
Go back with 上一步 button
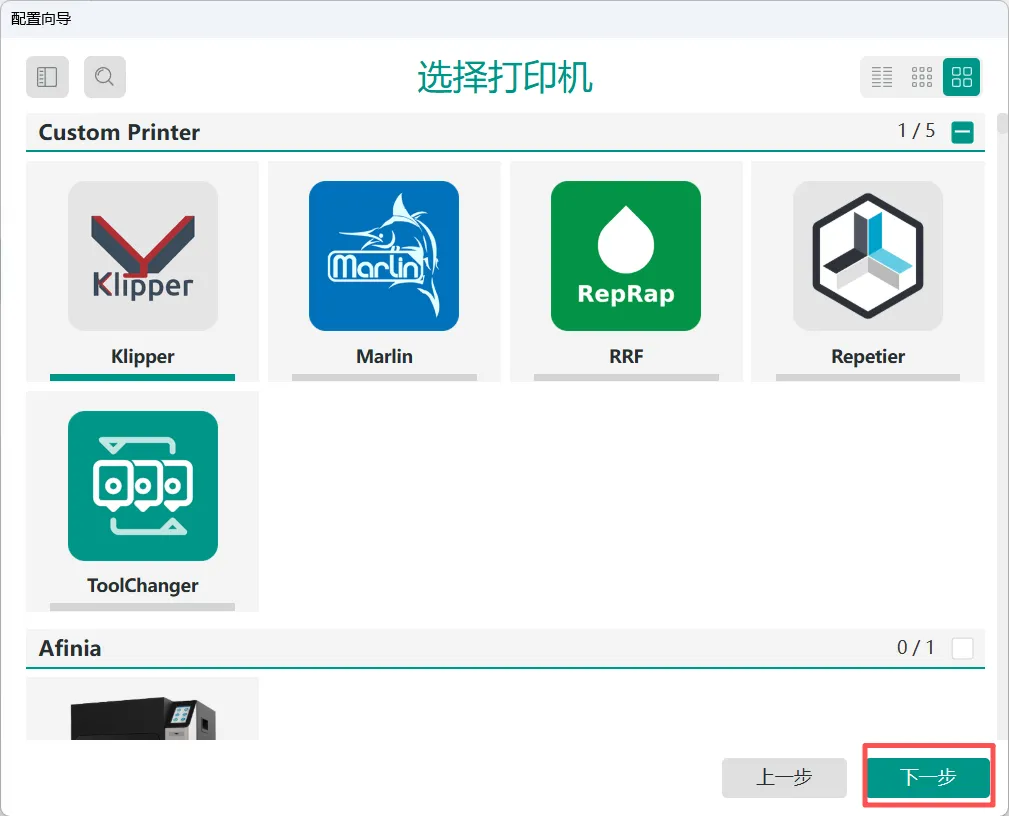[784, 777]
